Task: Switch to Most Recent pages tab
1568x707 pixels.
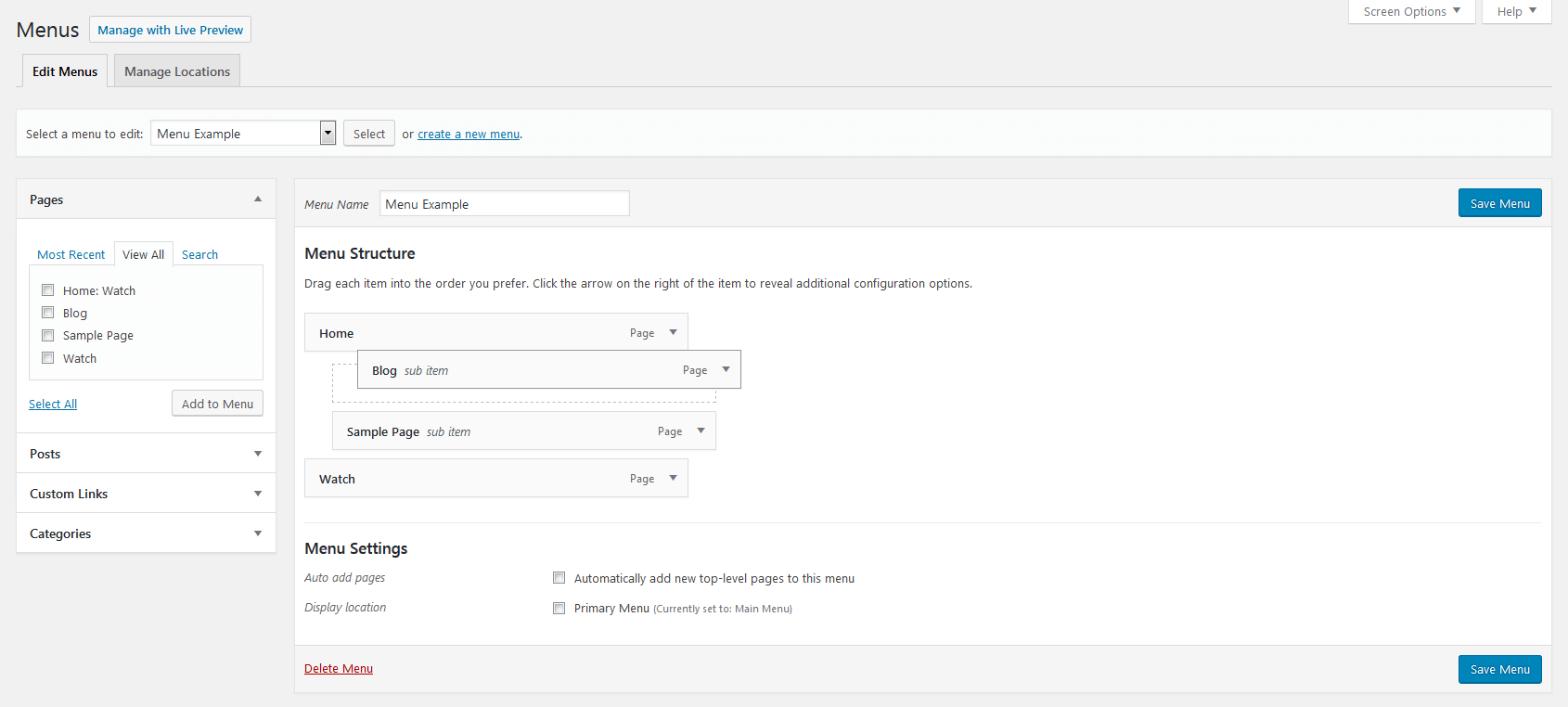Action: point(71,254)
